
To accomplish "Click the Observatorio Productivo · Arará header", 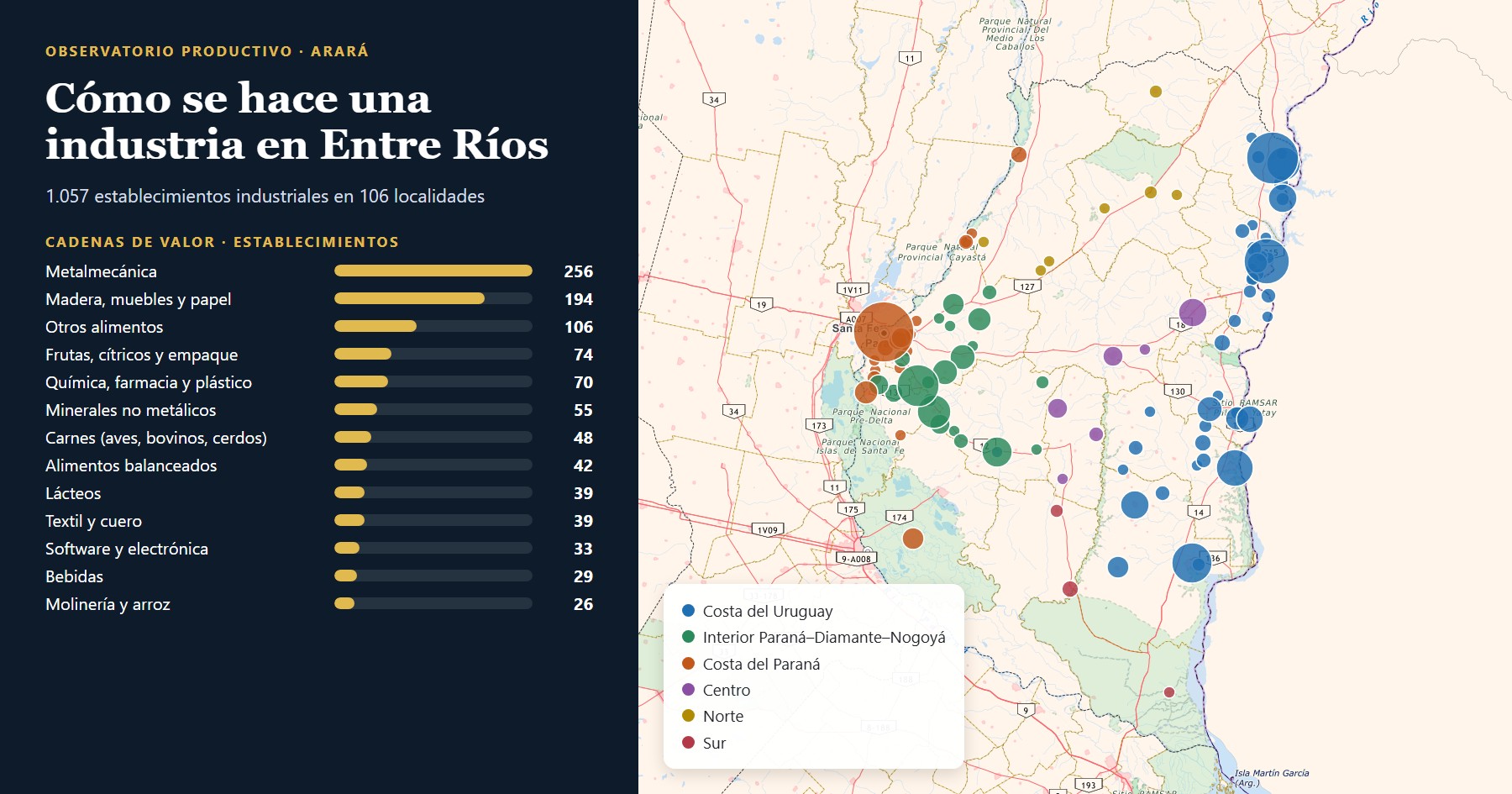I will (207, 51).
